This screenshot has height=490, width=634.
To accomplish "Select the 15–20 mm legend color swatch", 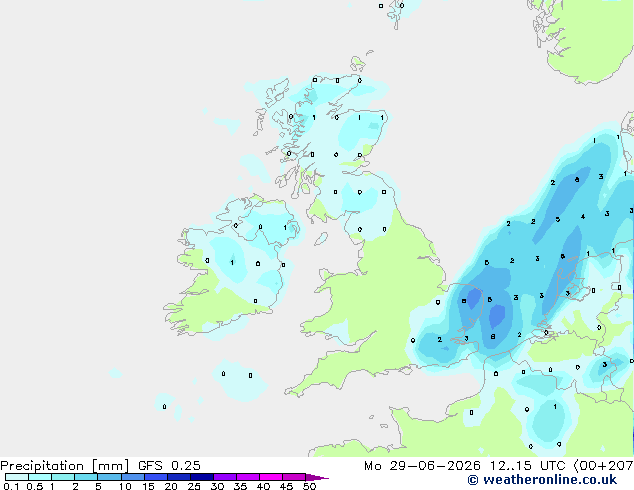I will point(155,477).
